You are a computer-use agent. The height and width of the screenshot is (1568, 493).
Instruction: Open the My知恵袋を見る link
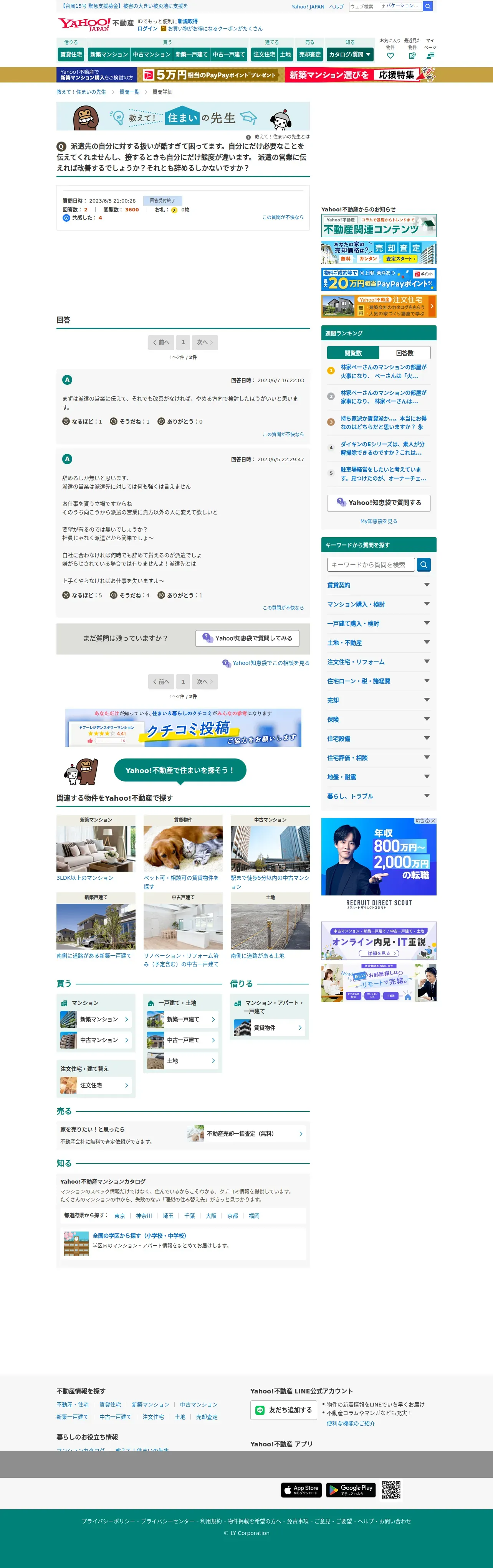[x=379, y=522]
